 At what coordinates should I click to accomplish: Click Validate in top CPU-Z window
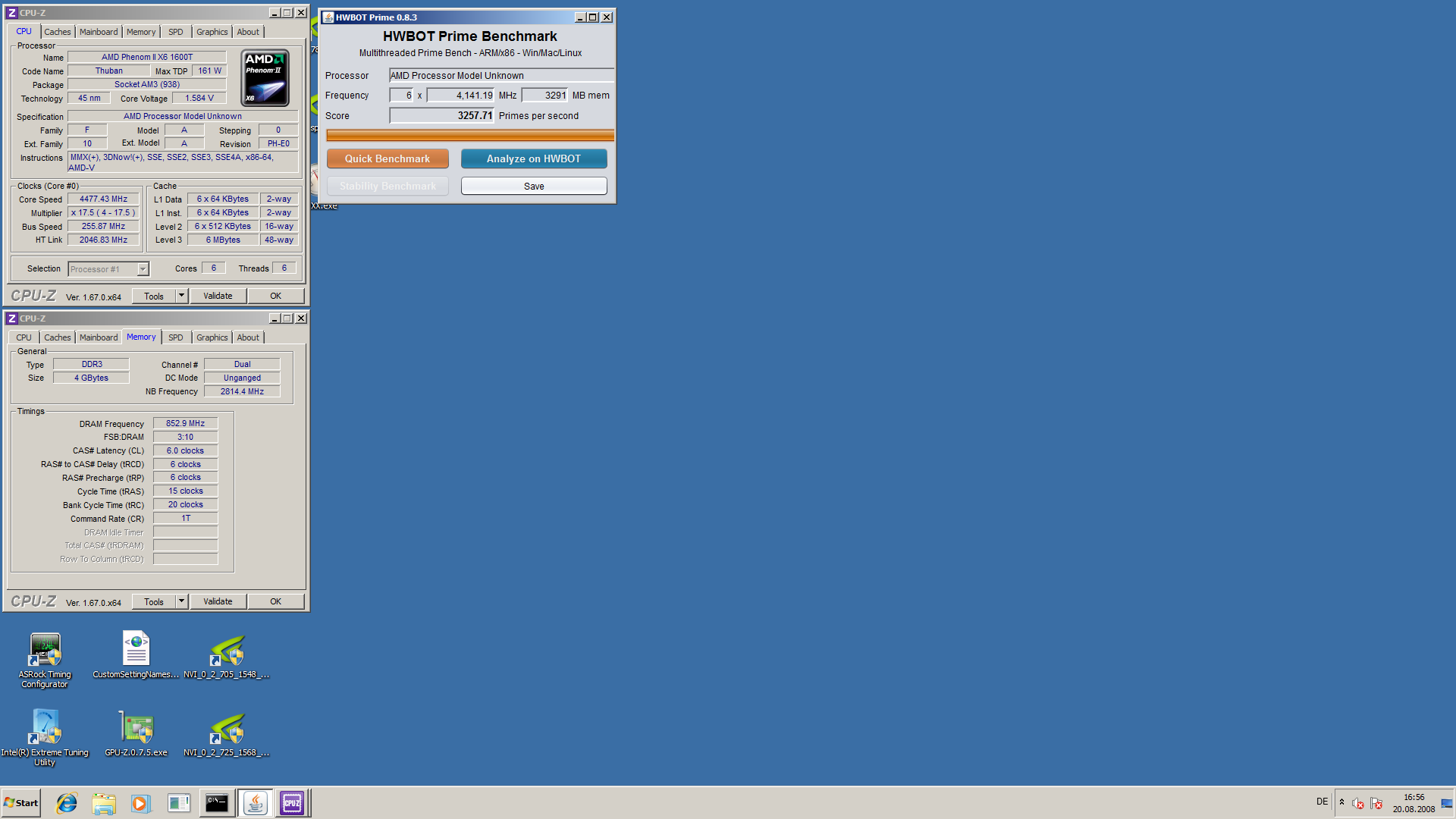pyautogui.click(x=218, y=296)
